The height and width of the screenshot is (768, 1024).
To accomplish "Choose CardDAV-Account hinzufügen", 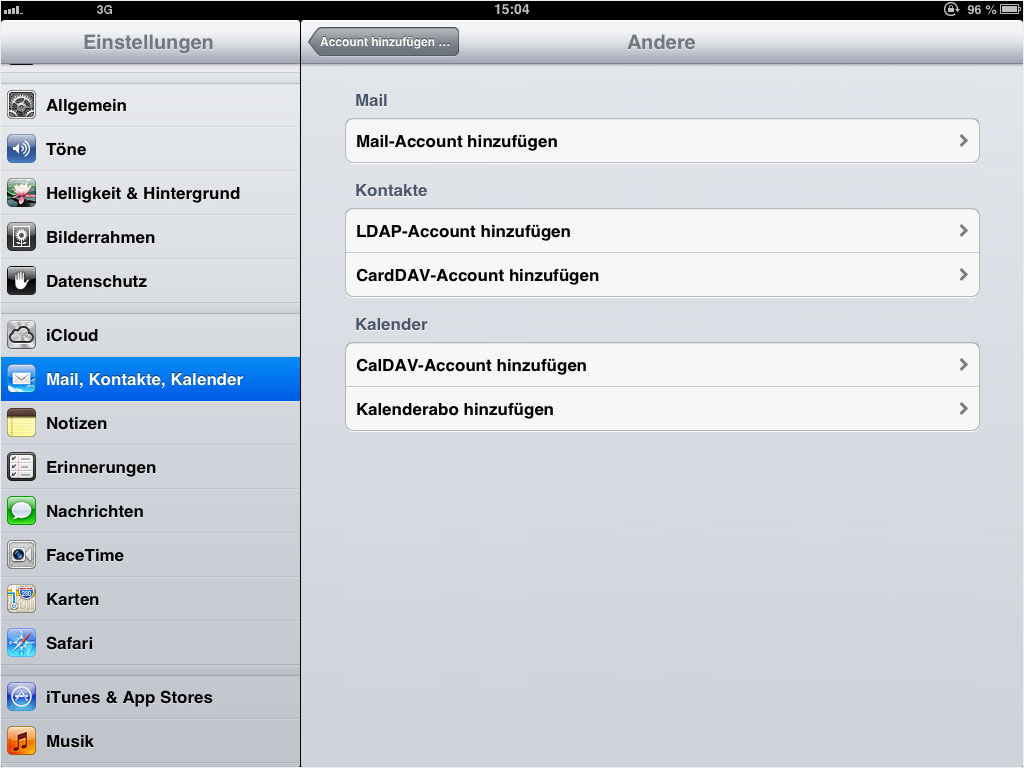I will [x=662, y=275].
